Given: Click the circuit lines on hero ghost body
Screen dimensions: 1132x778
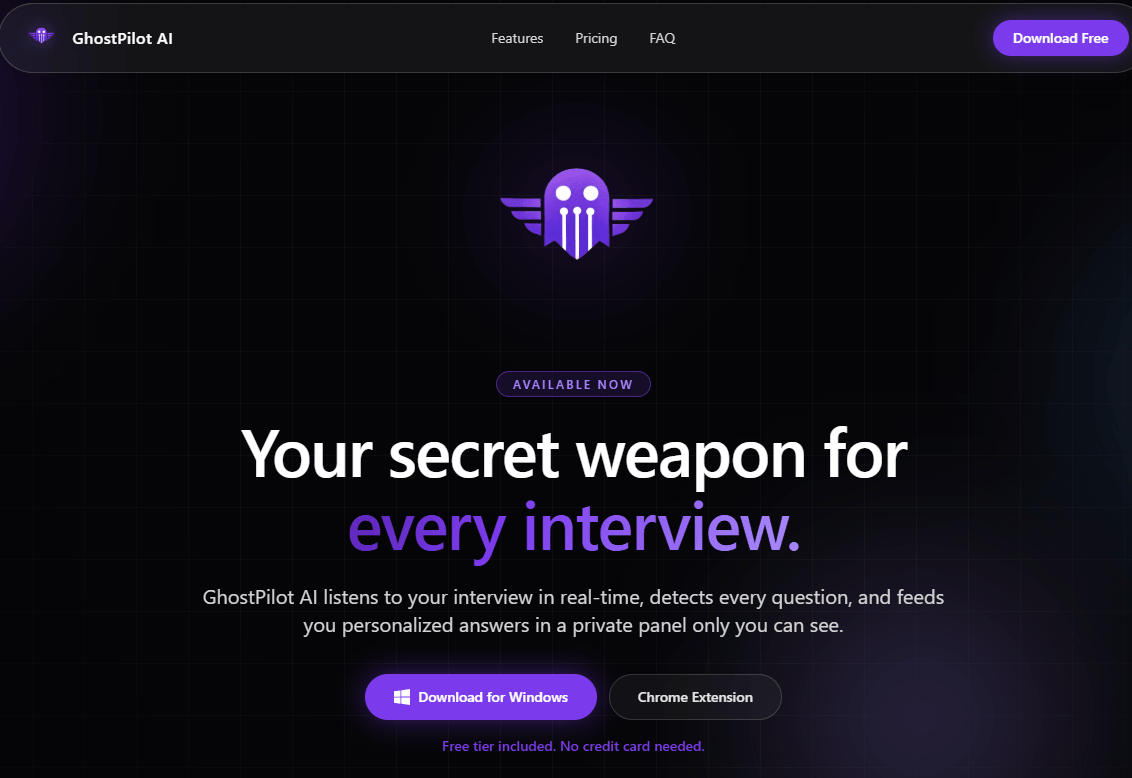Looking at the screenshot, I should click(577, 231).
